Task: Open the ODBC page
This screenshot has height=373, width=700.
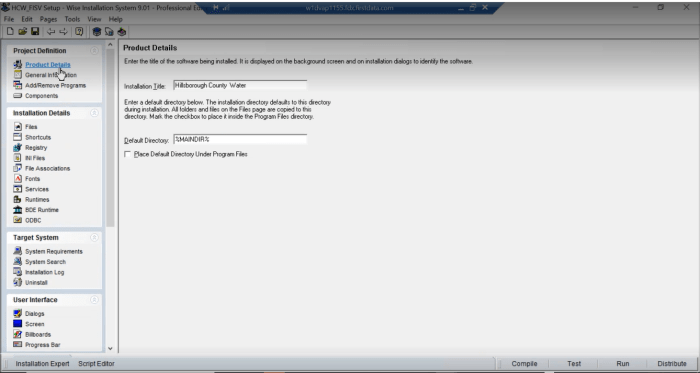Action: click(33, 220)
